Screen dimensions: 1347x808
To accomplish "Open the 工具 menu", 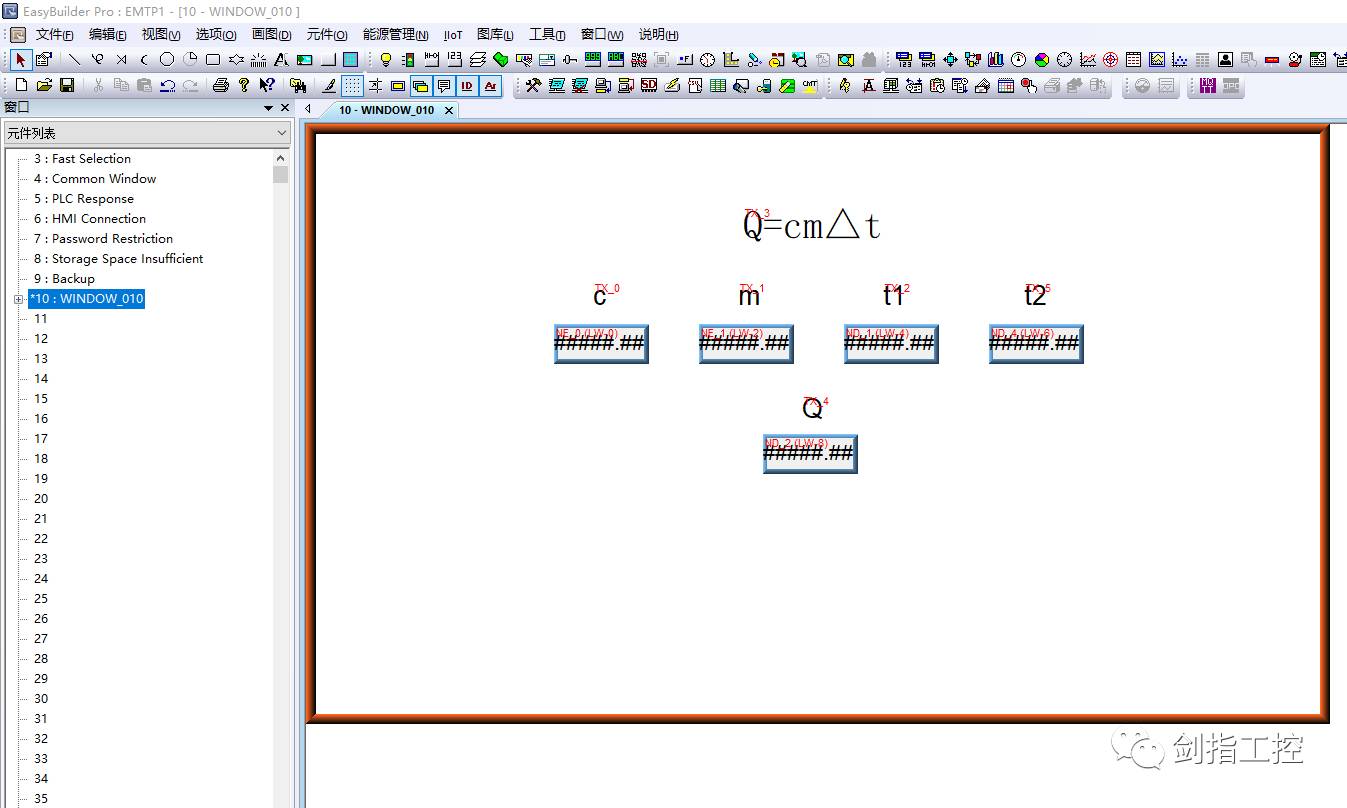I will point(546,35).
